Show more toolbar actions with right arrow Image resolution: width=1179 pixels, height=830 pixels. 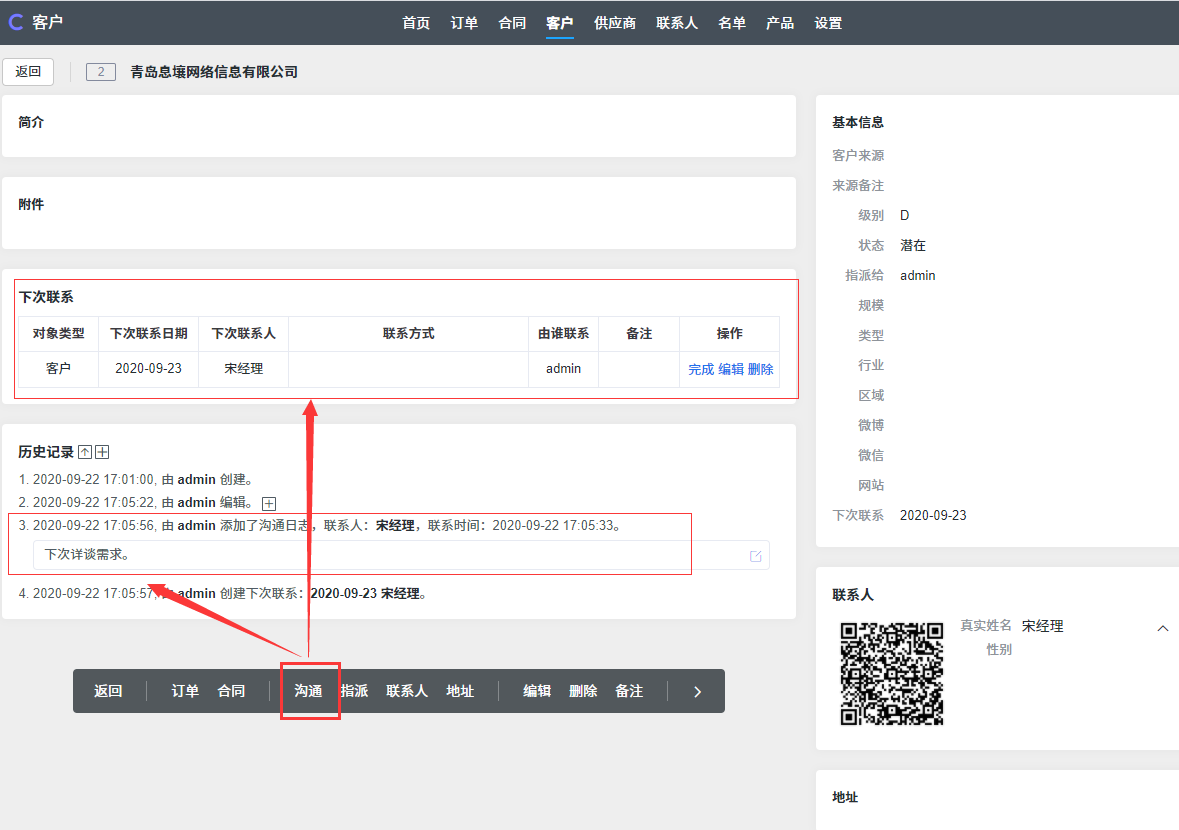[x=697, y=691]
